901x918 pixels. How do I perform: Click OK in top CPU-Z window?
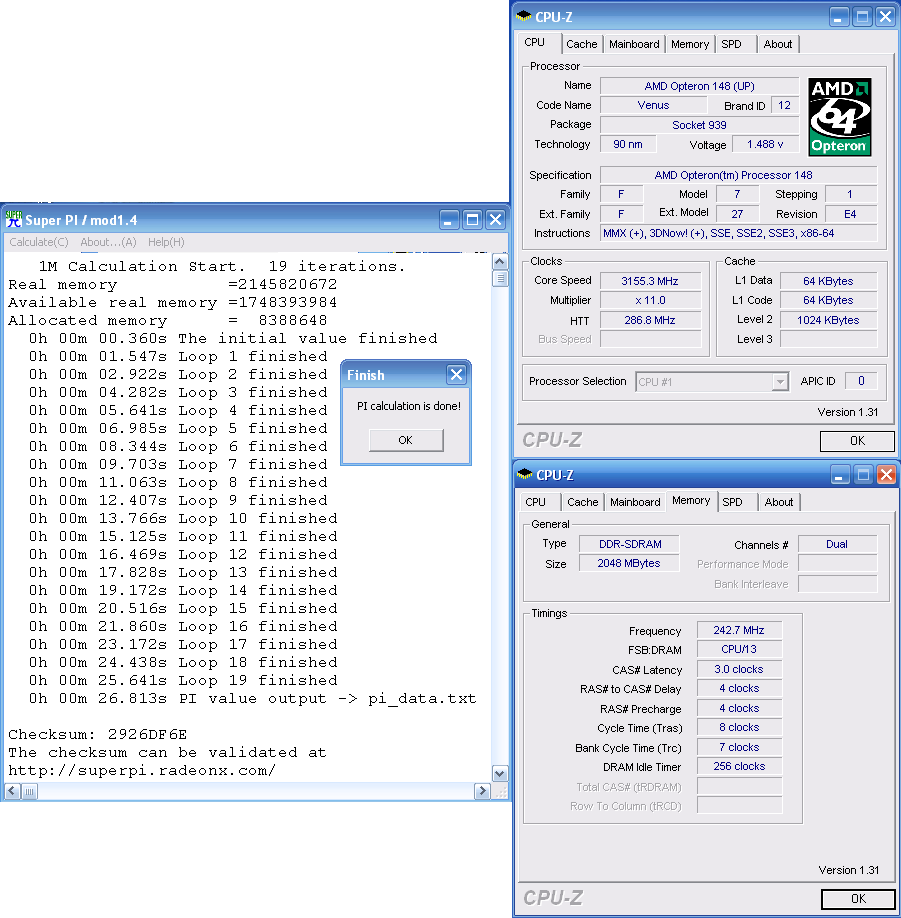[x=857, y=441]
